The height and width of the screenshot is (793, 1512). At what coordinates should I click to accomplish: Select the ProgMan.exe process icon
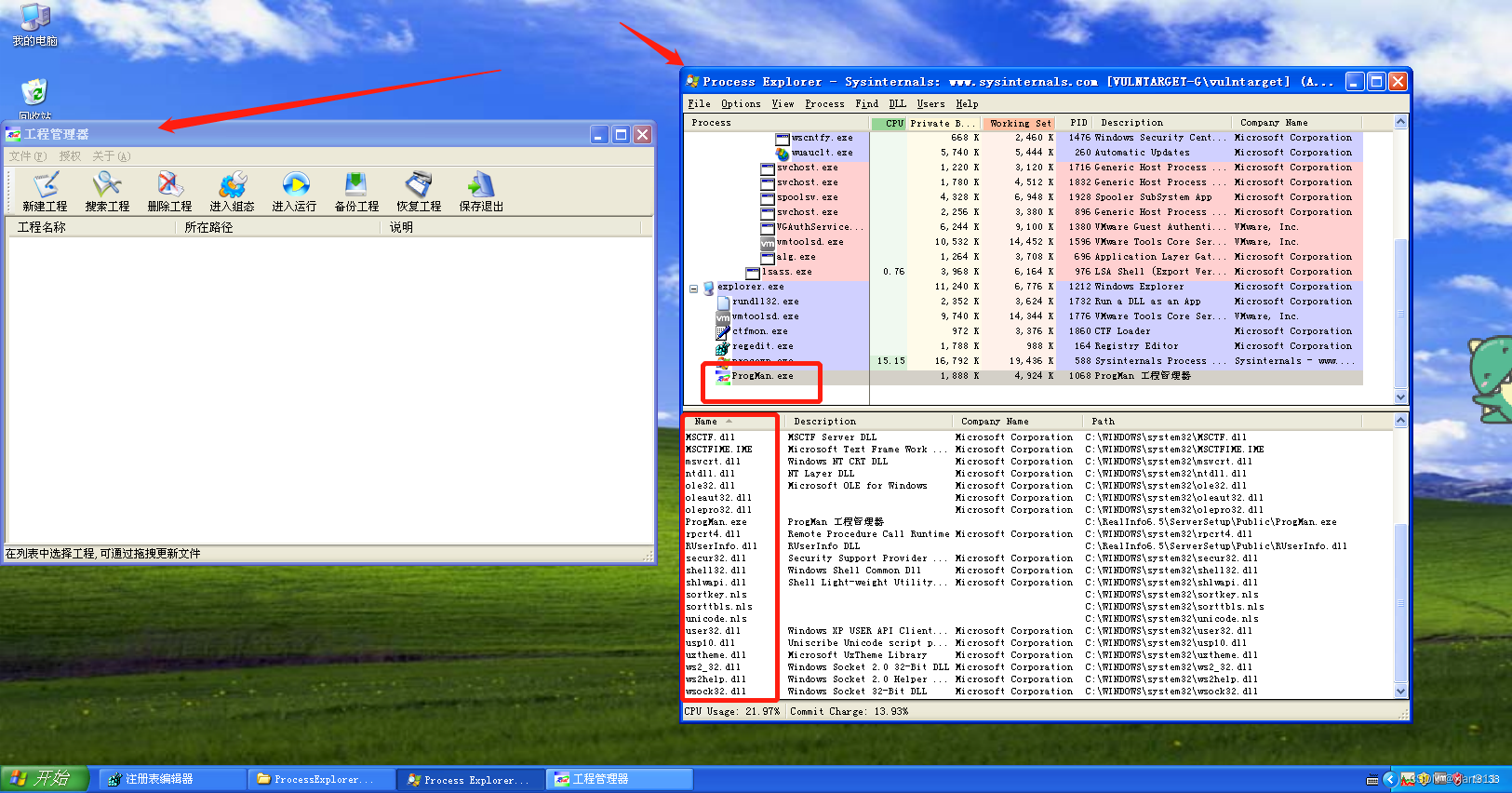tap(723, 376)
